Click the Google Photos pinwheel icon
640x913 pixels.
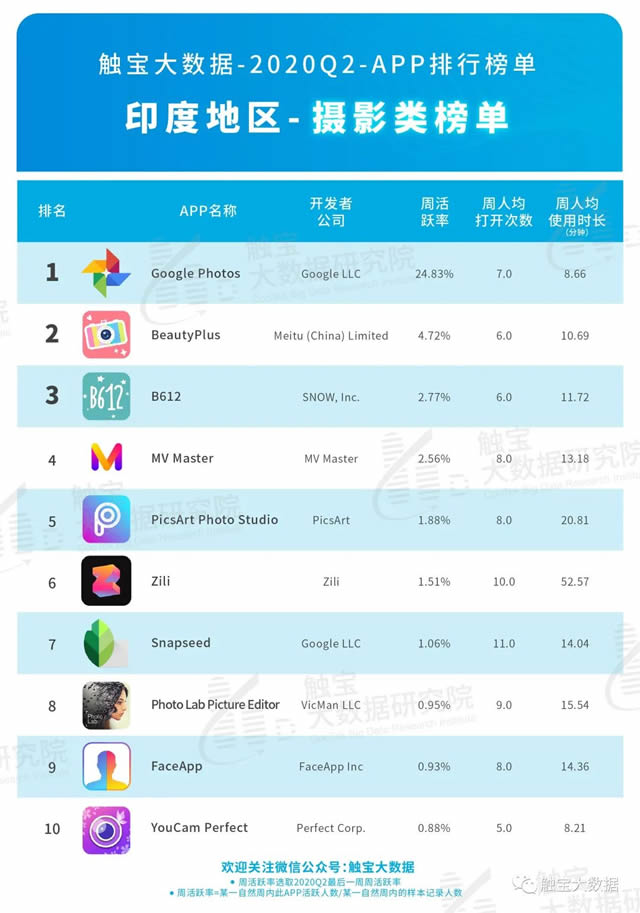click(x=105, y=273)
